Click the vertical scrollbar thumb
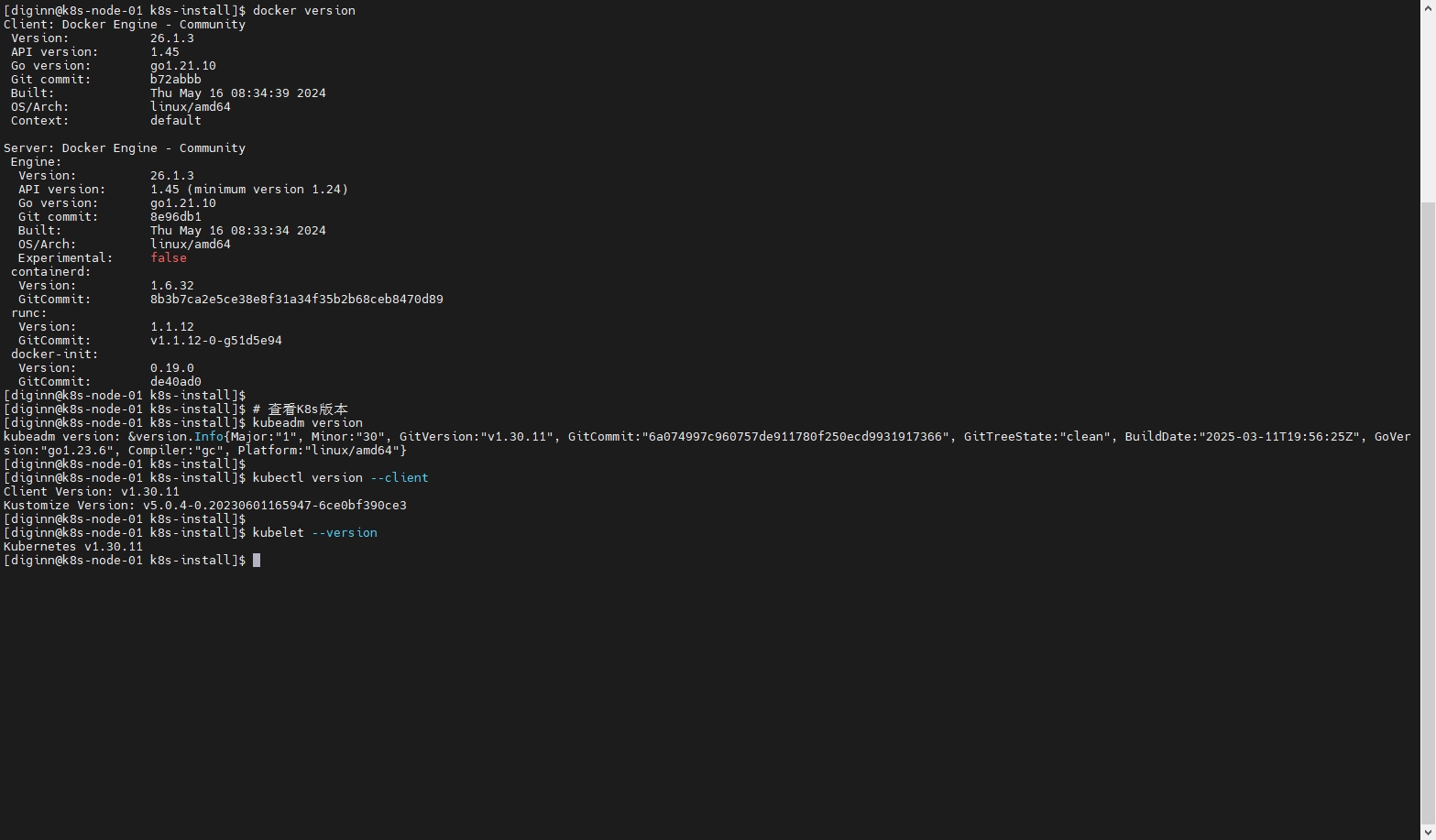The image size is (1436, 840). [1428, 513]
